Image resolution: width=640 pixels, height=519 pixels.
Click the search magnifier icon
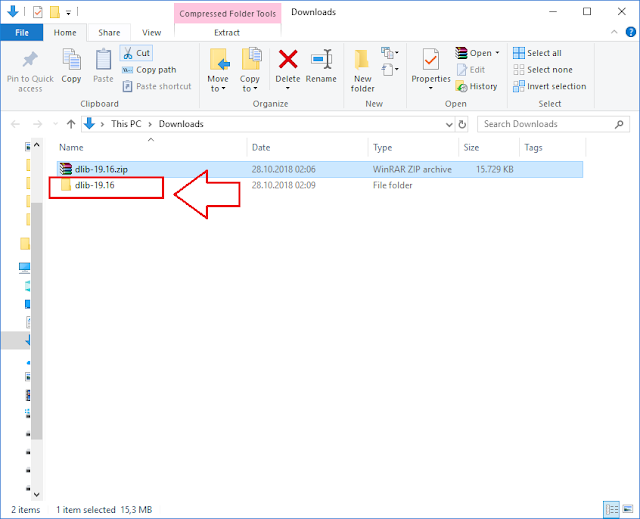click(619, 124)
